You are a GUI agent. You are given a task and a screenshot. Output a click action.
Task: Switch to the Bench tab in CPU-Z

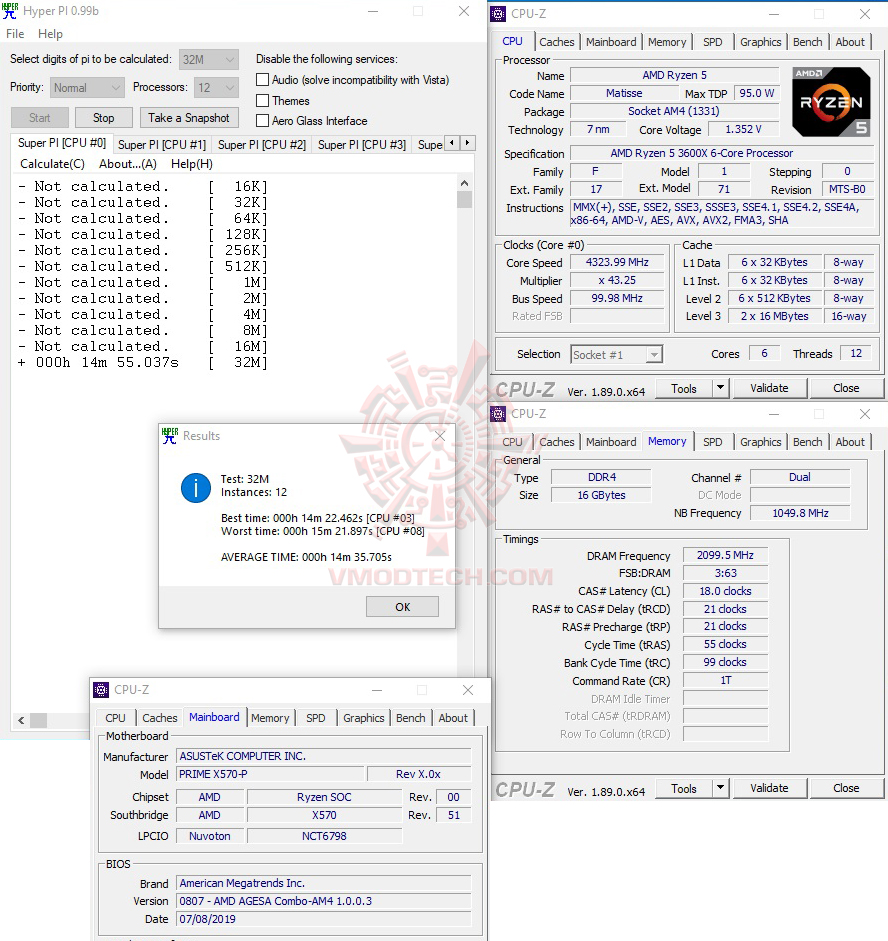point(806,41)
